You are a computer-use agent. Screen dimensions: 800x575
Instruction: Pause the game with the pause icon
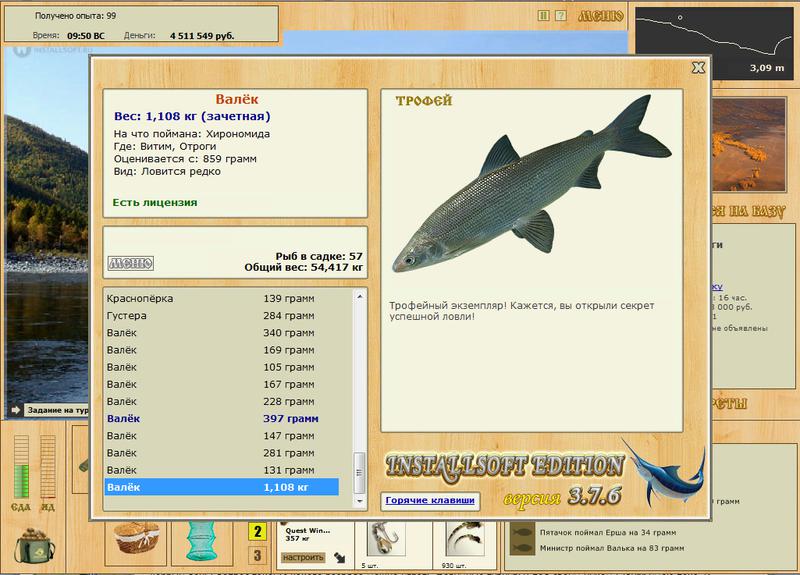tap(543, 15)
